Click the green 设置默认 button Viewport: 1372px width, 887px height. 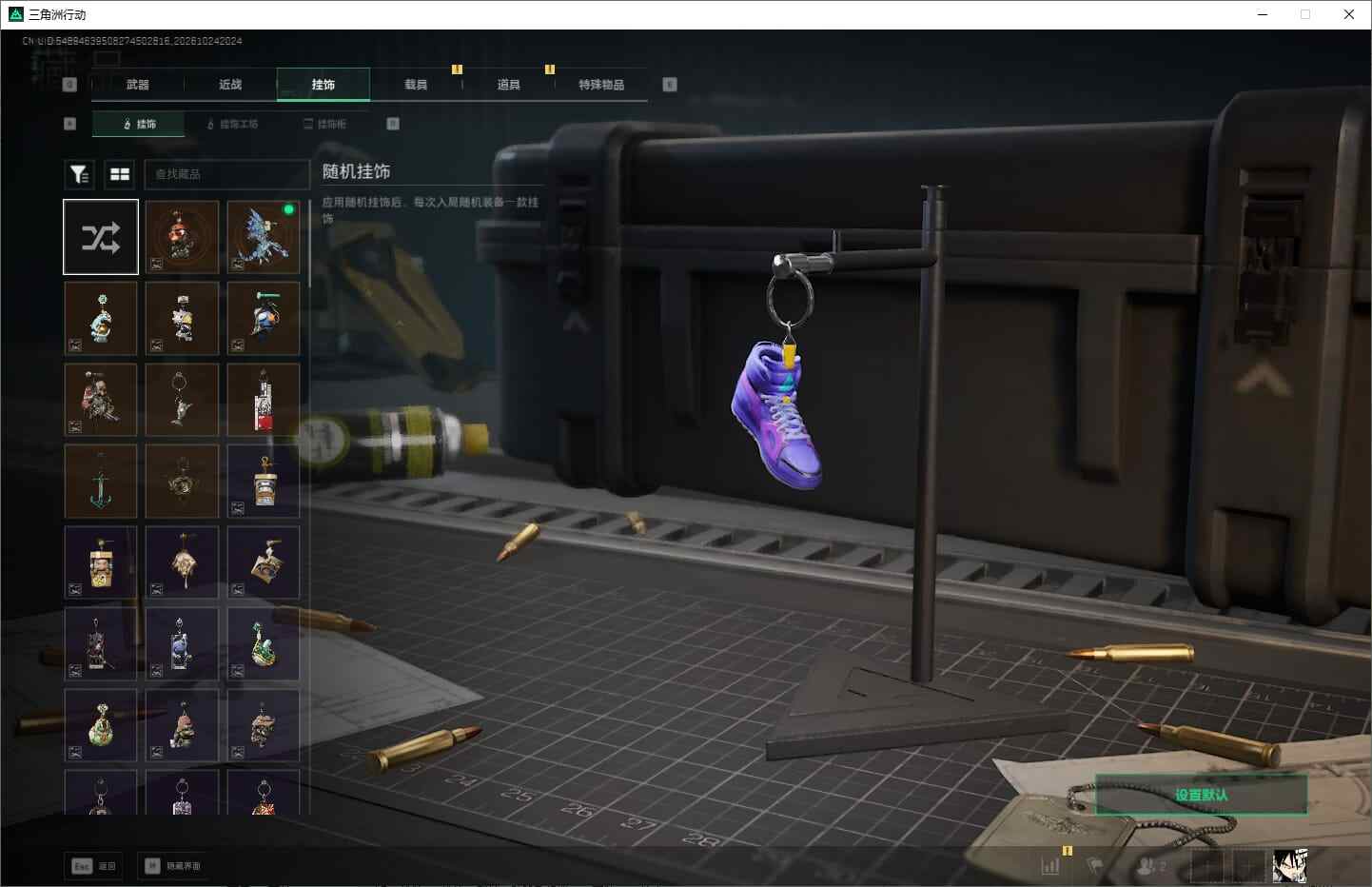coord(1201,795)
